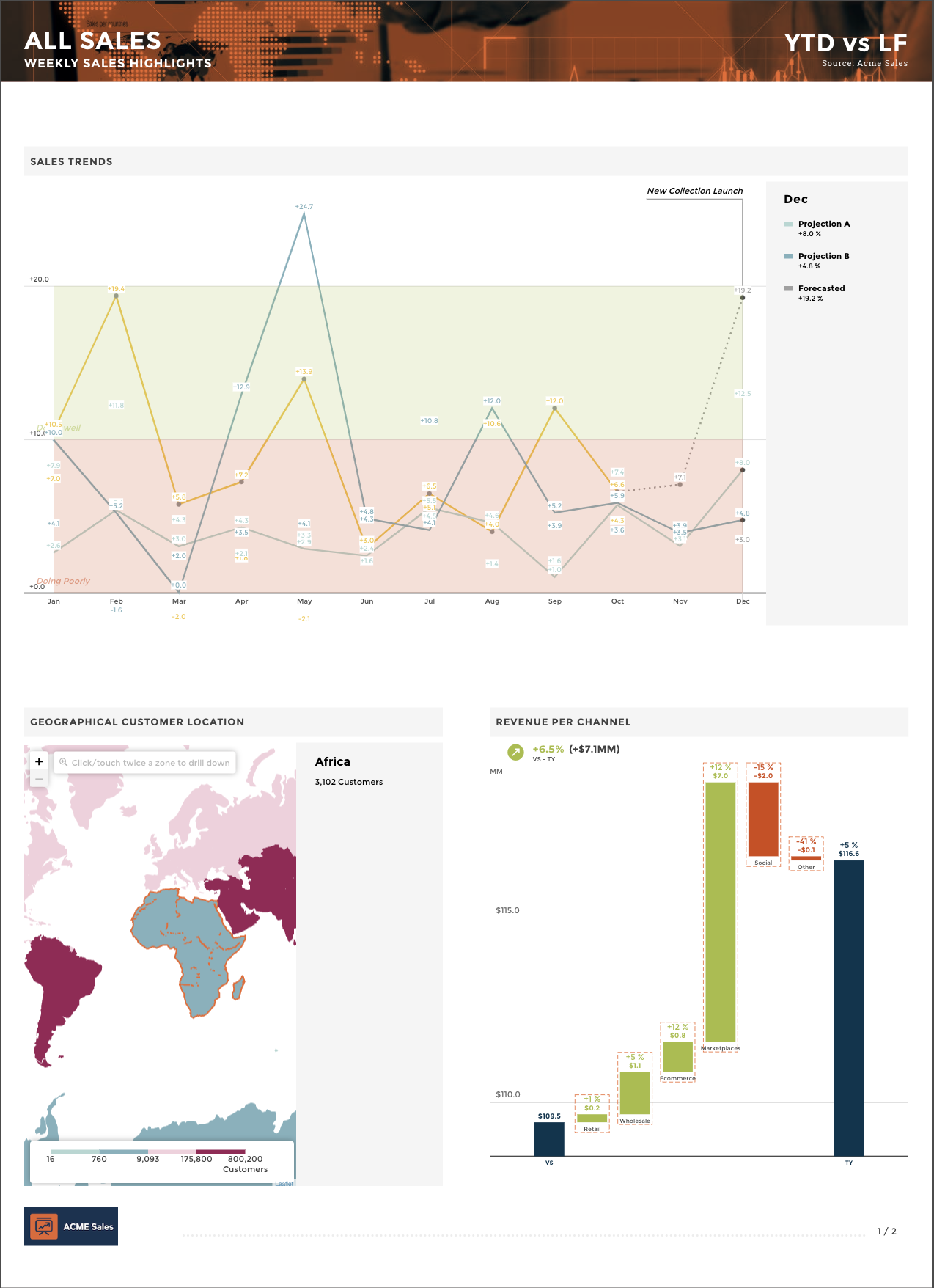The width and height of the screenshot is (934, 1288).
Task: Toggle the Projection B legend entry
Action: coord(823,256)
